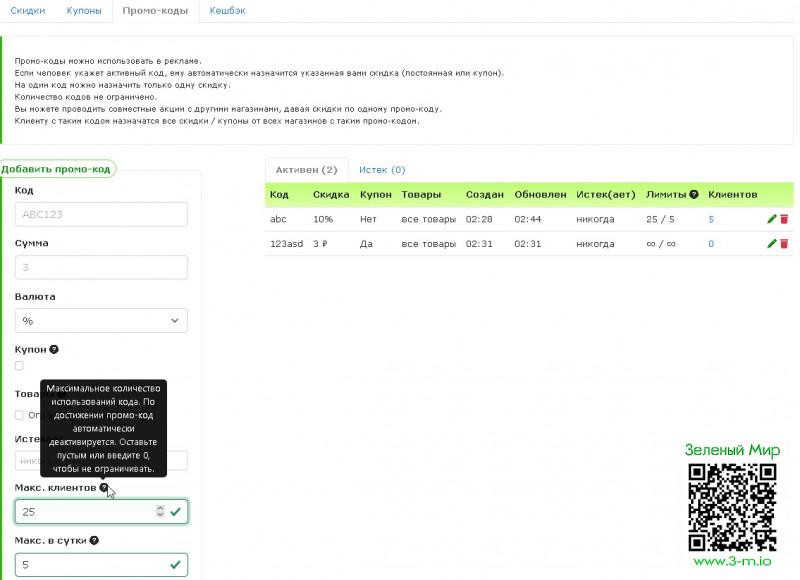Delete promo code 123asd with trash icon
The height and width of the screenshot is (580, 800).
click(x=784, y=243)
